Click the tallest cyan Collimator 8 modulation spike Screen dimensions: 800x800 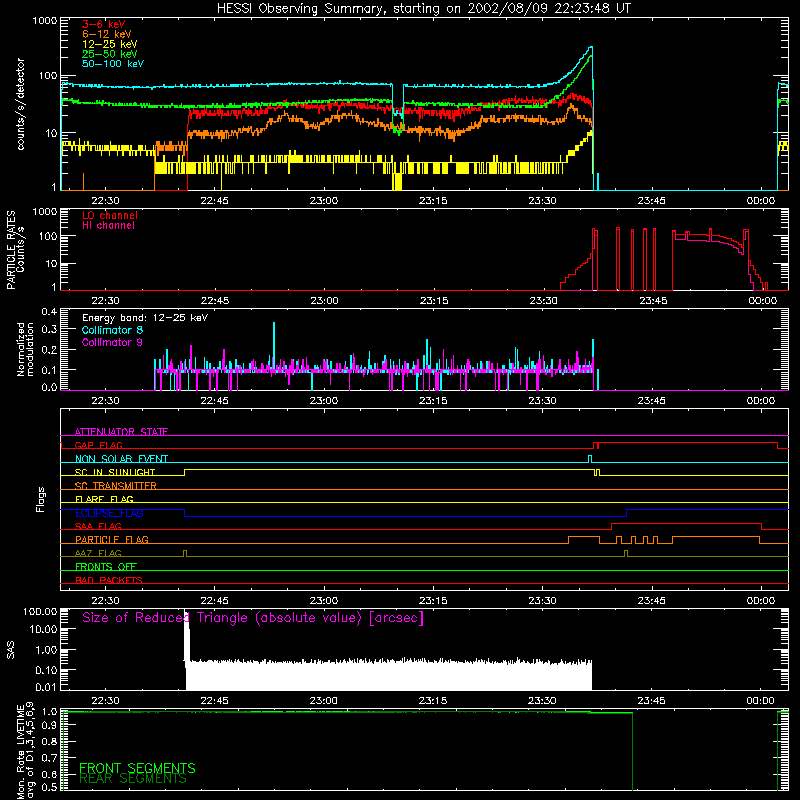coord(274,344)
